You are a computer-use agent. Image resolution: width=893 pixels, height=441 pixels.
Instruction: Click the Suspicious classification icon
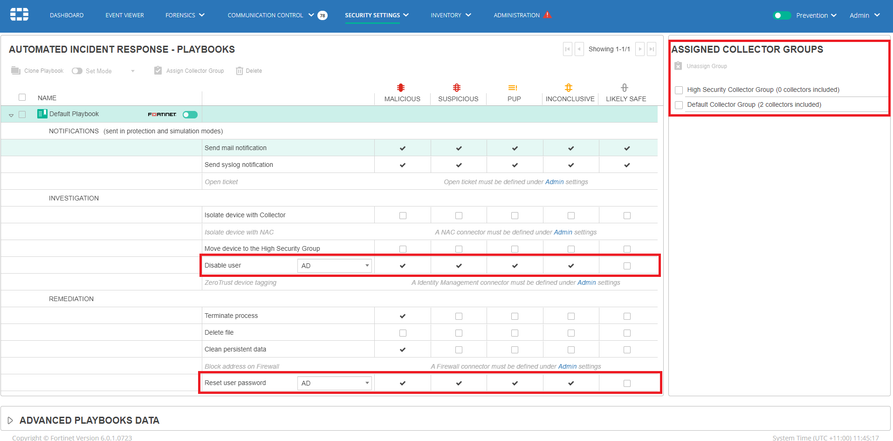tap(457, 88)
